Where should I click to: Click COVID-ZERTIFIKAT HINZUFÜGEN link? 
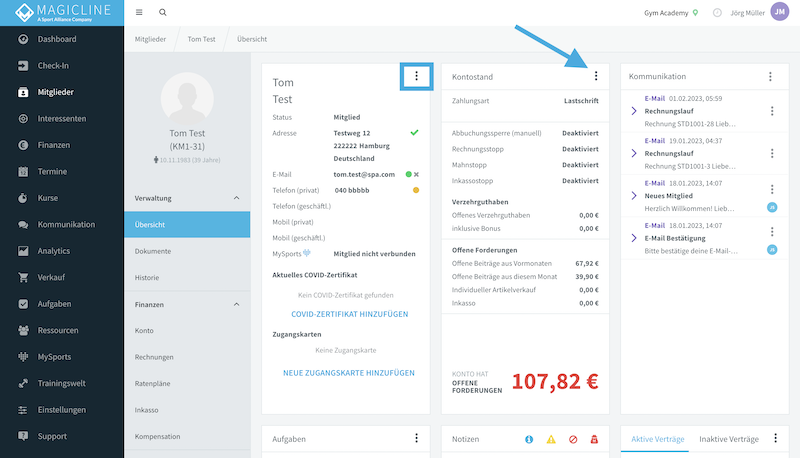pyautogui.click(x=349, y=314)
